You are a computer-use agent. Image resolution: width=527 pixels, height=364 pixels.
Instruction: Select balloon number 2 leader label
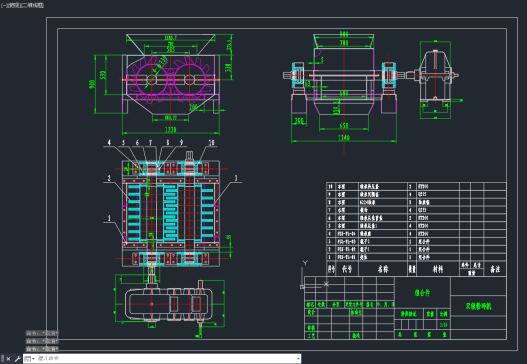point(109,178)
